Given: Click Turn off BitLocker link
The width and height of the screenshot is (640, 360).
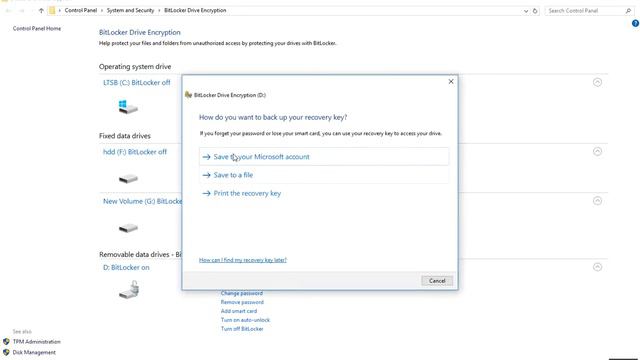Looking at the screenshot, I should [x=242, y=329].
